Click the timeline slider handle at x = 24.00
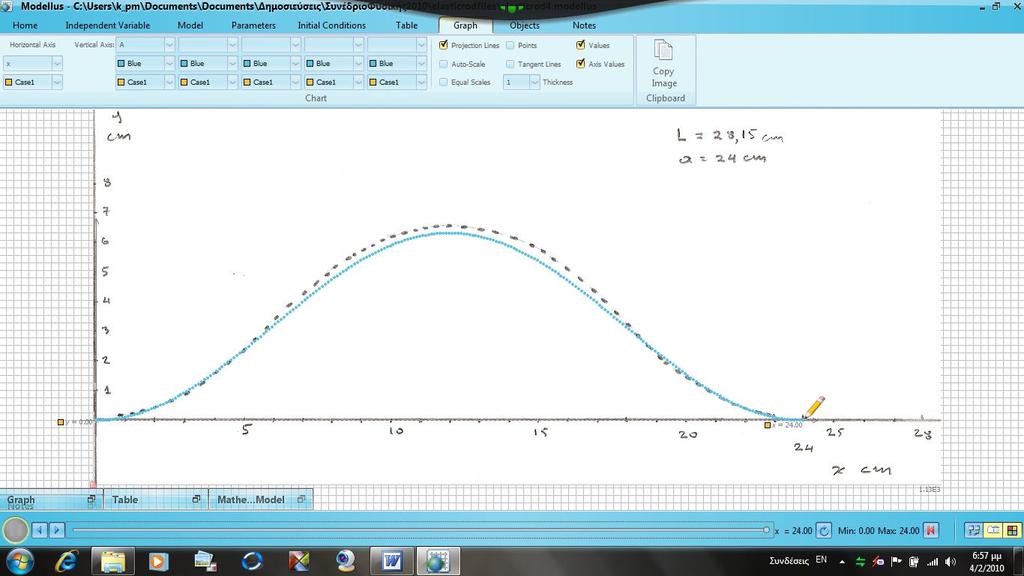Screen dimensions: 1024x576 (767, 530)
